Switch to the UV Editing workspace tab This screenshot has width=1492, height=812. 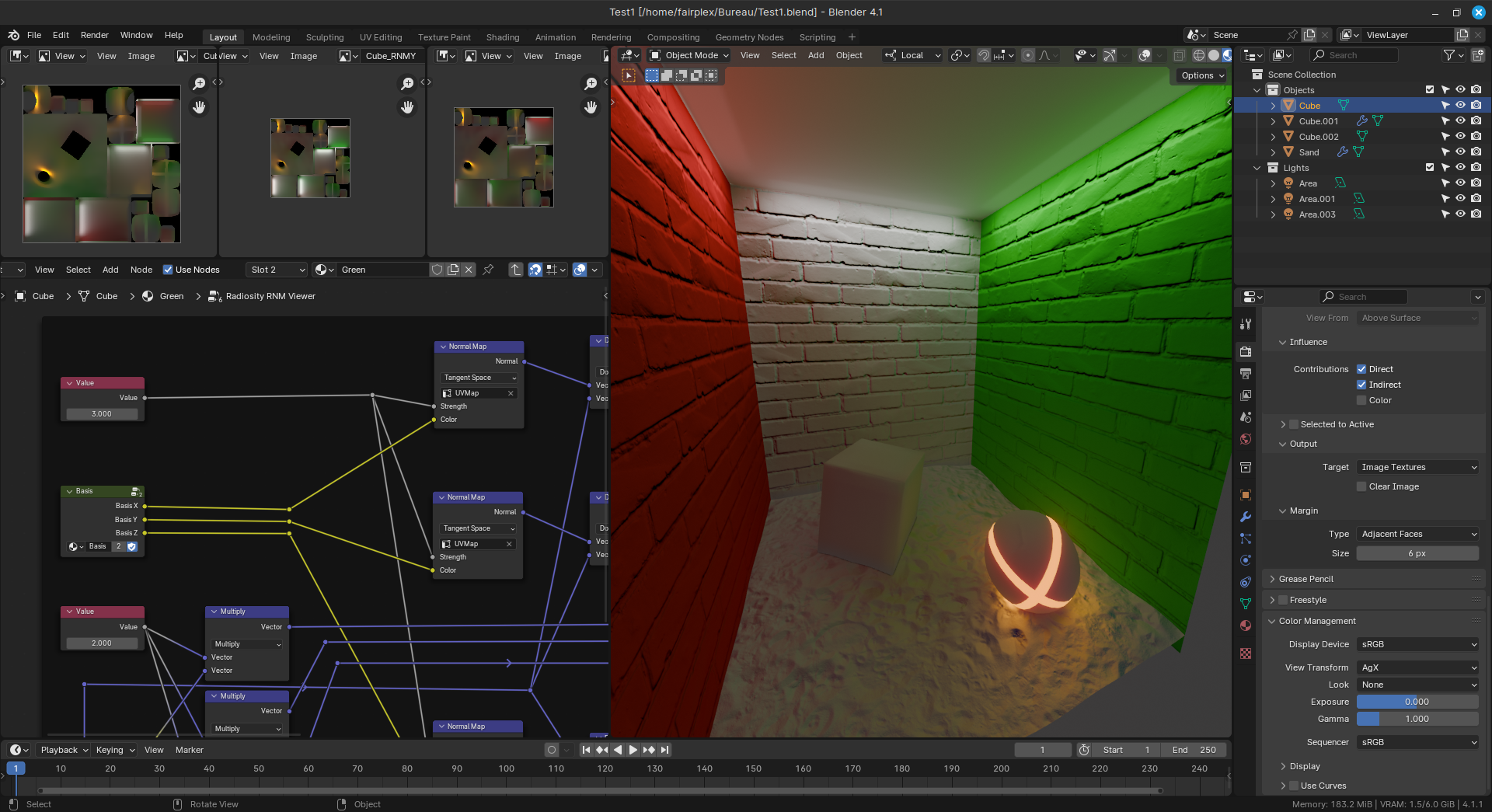click(x=381, y=37)
